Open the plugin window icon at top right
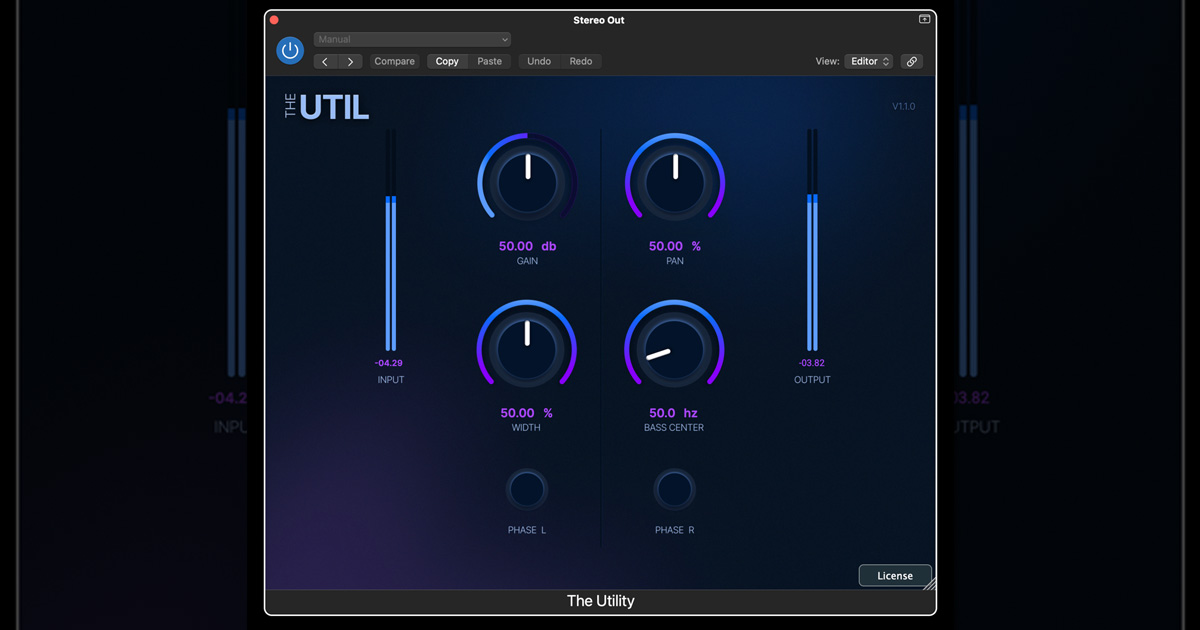The height and width of the screenshot is (630, 1200). point(923,18)
